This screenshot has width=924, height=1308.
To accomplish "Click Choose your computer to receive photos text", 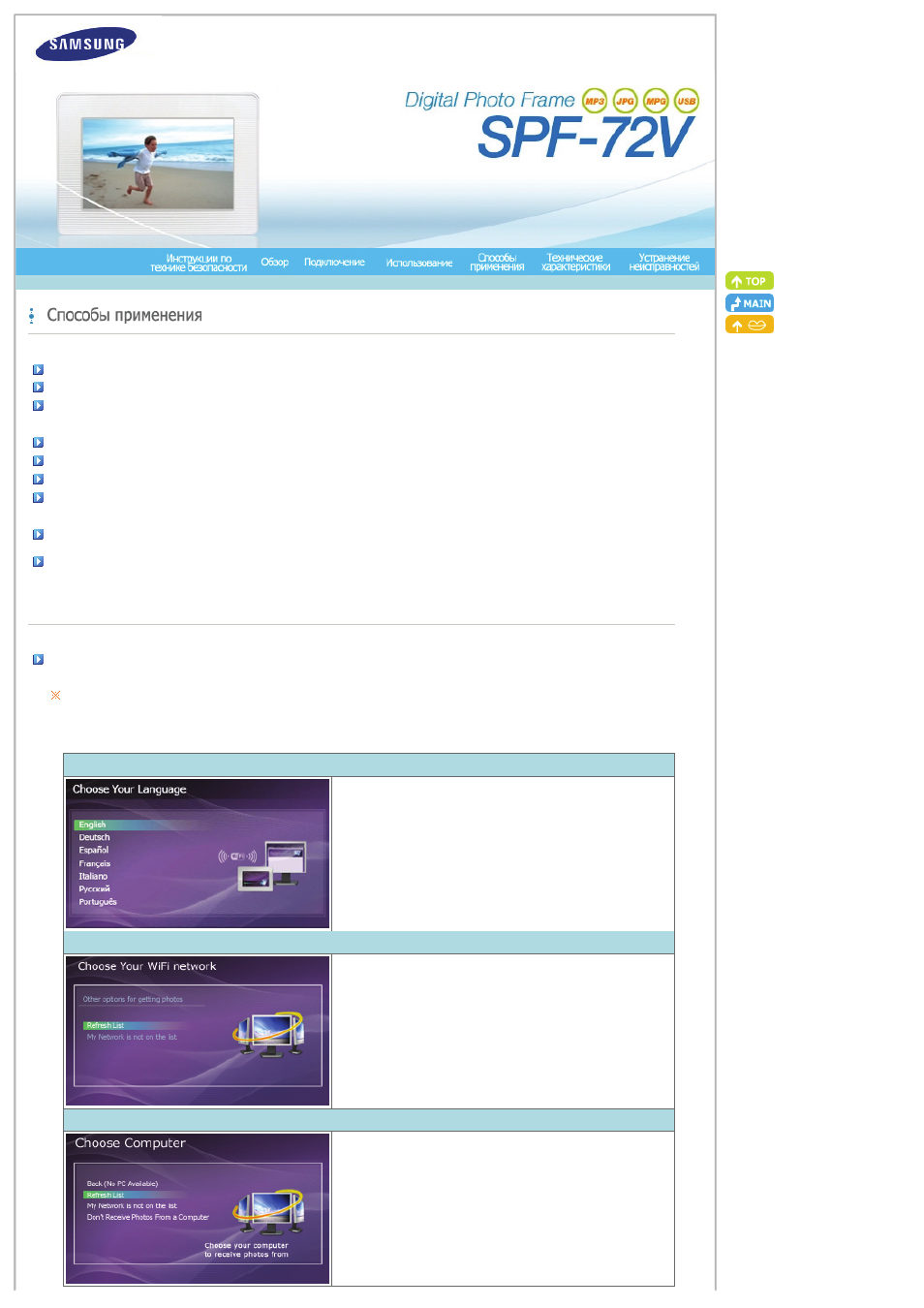I will click(246, 1250).
